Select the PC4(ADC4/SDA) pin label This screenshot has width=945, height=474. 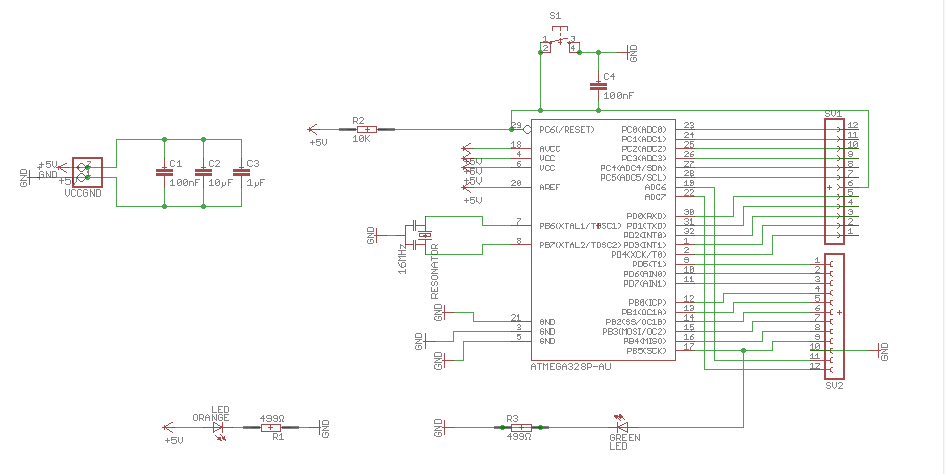coord(633,168)
